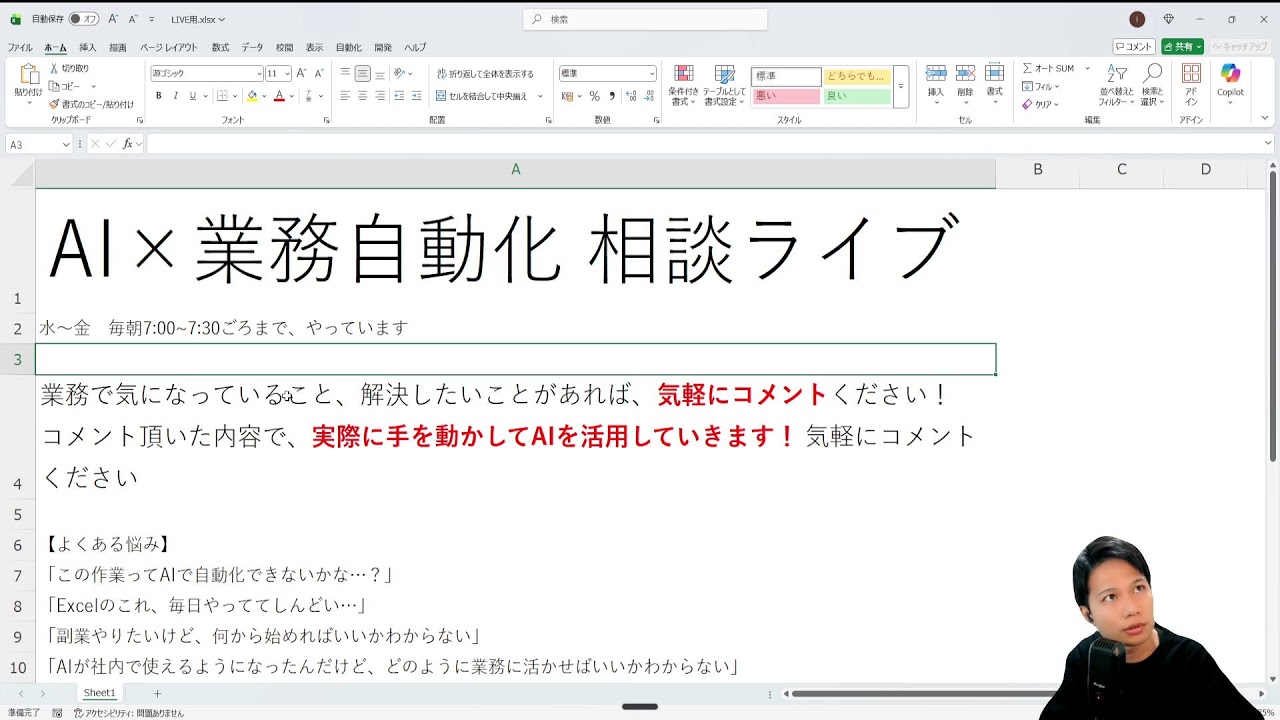Viewport: 1280px width, 720px height.
Task: Click the insert function fx icon
Action: [x=128, y=144]
